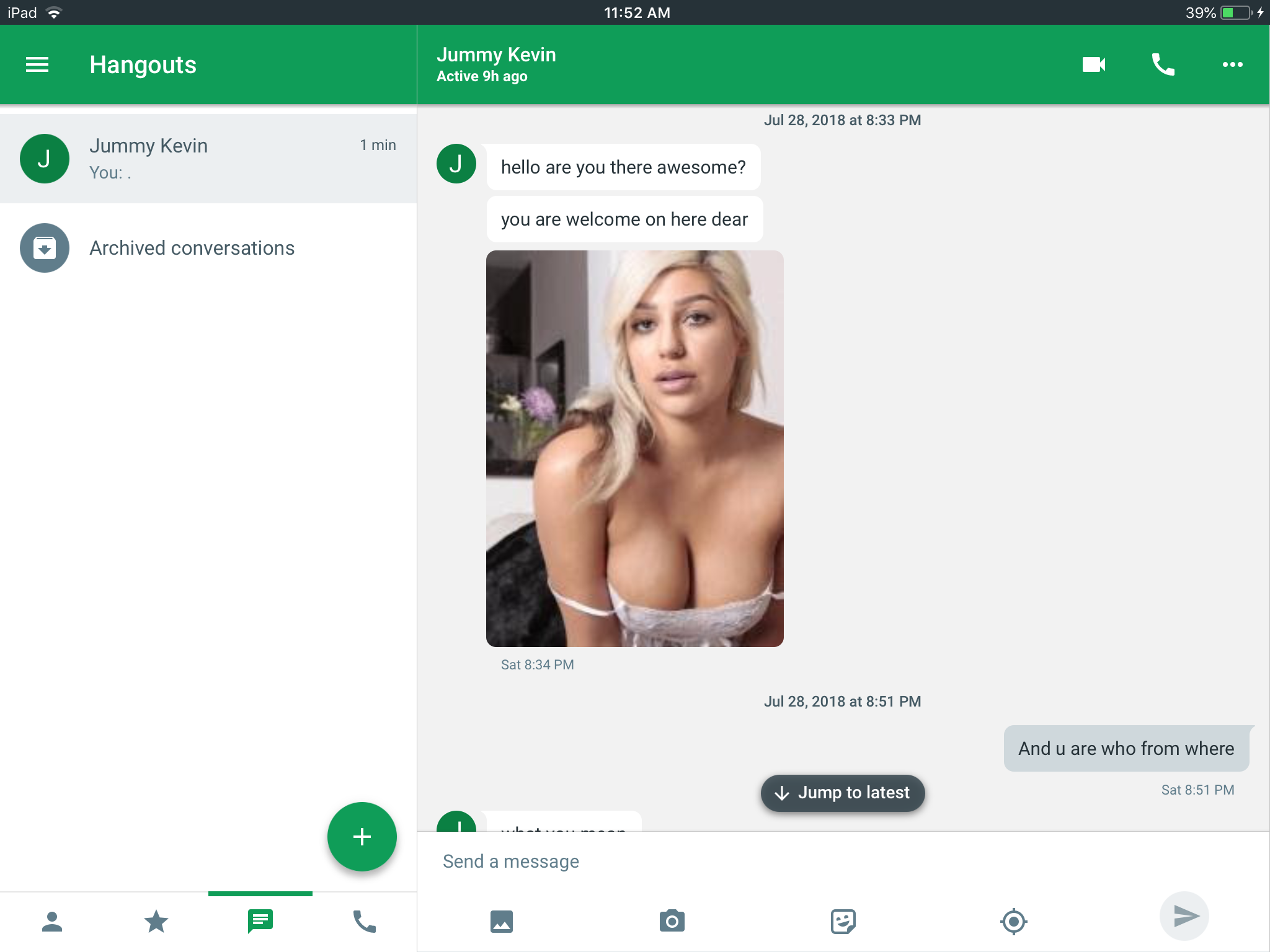
Task: Tap the '1 min' time label
Action: pyautogui.click(x=378, y=145)
